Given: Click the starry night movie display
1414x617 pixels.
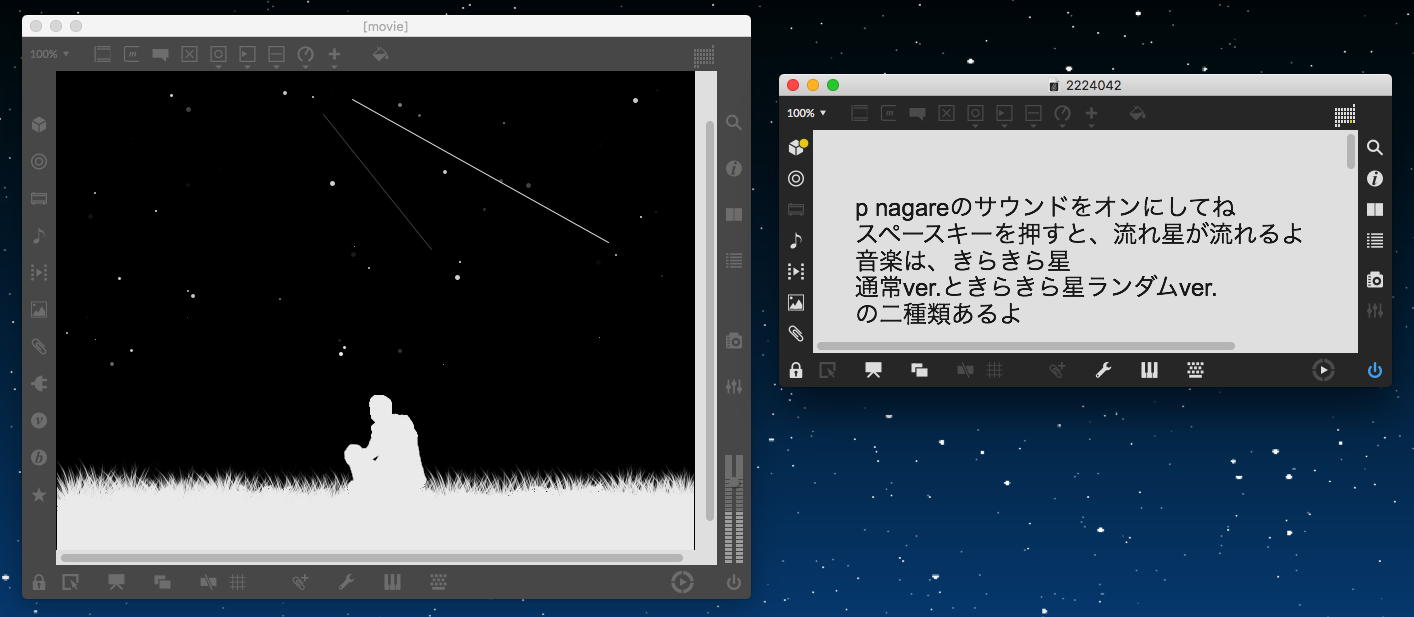Looking at the screenshot, I should click(x=375, y=310).
